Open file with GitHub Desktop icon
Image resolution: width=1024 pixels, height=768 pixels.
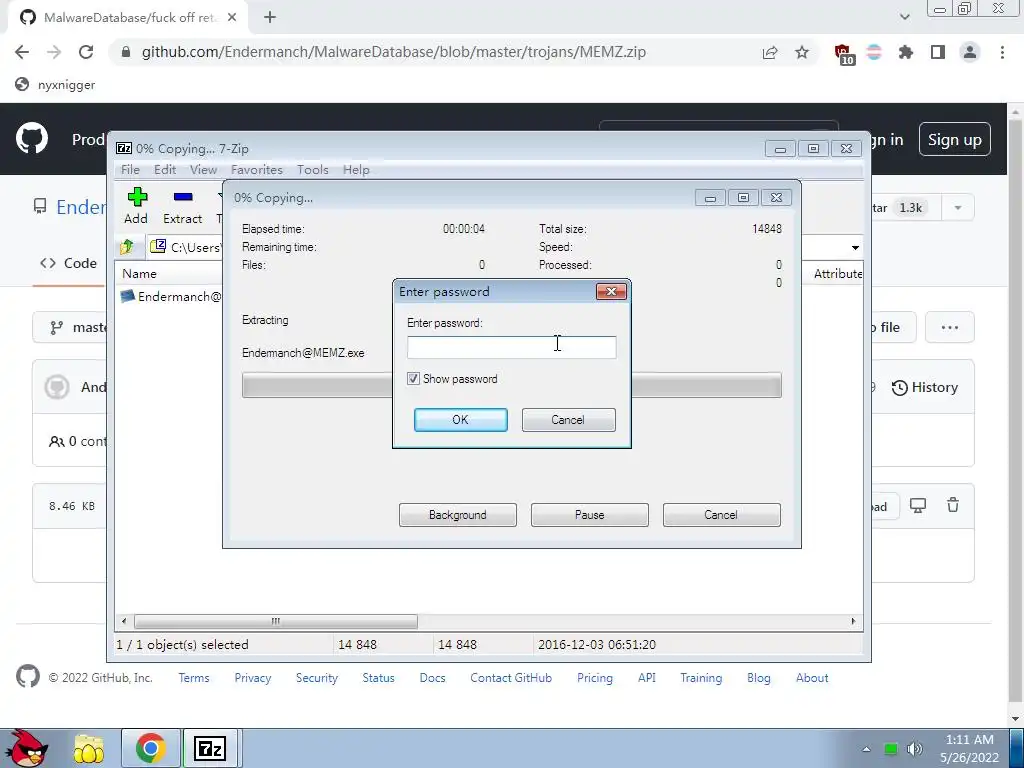918,505
